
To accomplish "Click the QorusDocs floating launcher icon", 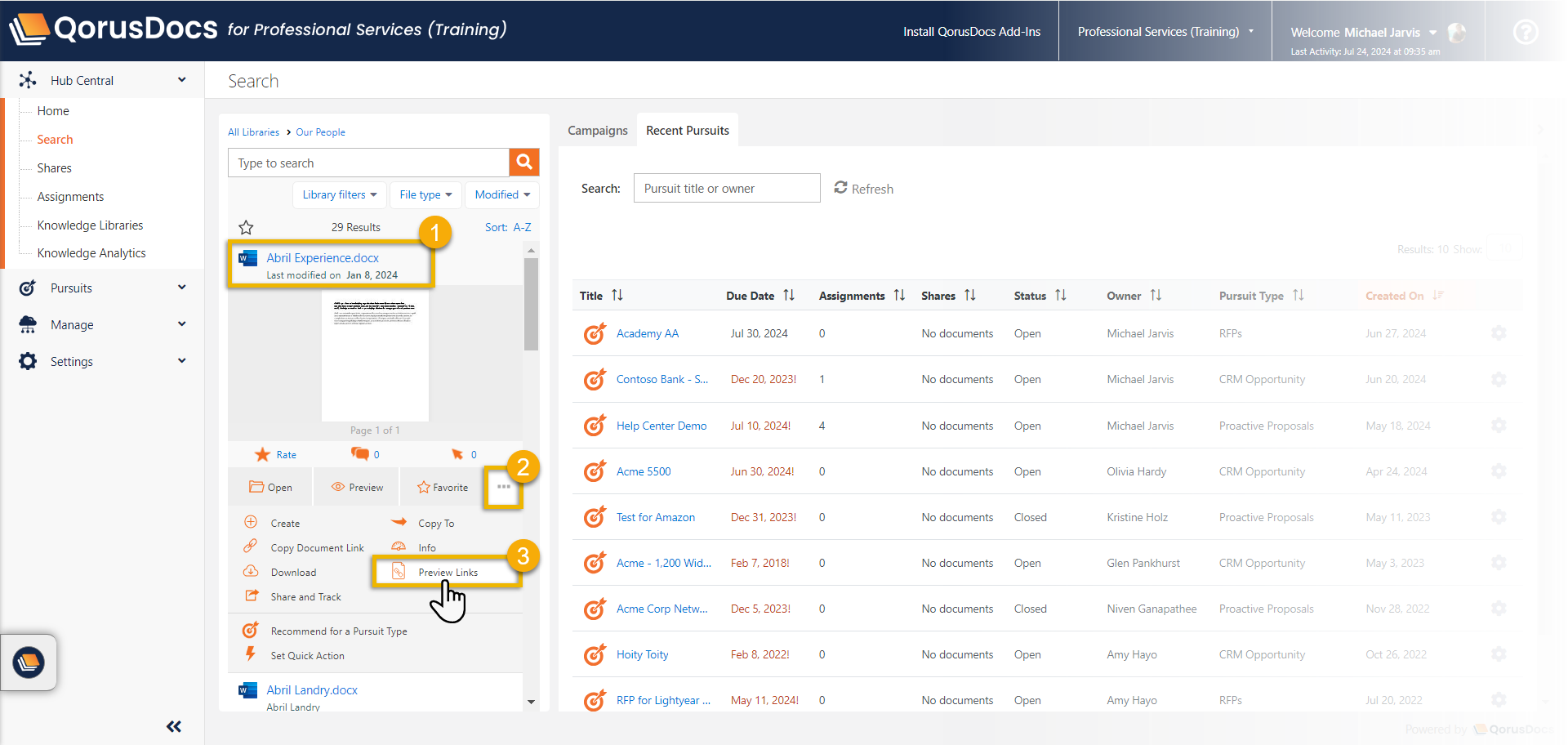I will coord(29,662).
